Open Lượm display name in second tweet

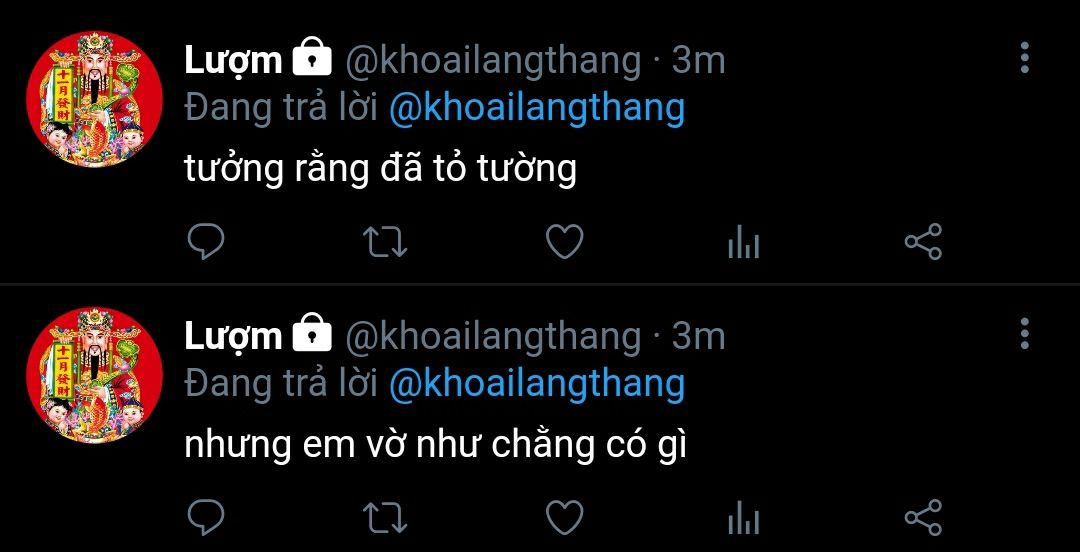233,337
